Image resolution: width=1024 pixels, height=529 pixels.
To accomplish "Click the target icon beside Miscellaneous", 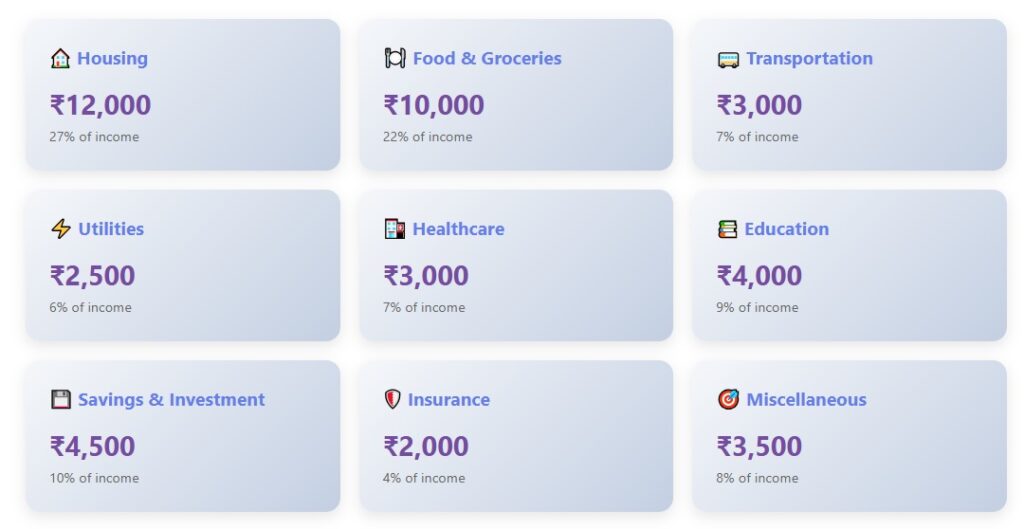I will (728, 400).
